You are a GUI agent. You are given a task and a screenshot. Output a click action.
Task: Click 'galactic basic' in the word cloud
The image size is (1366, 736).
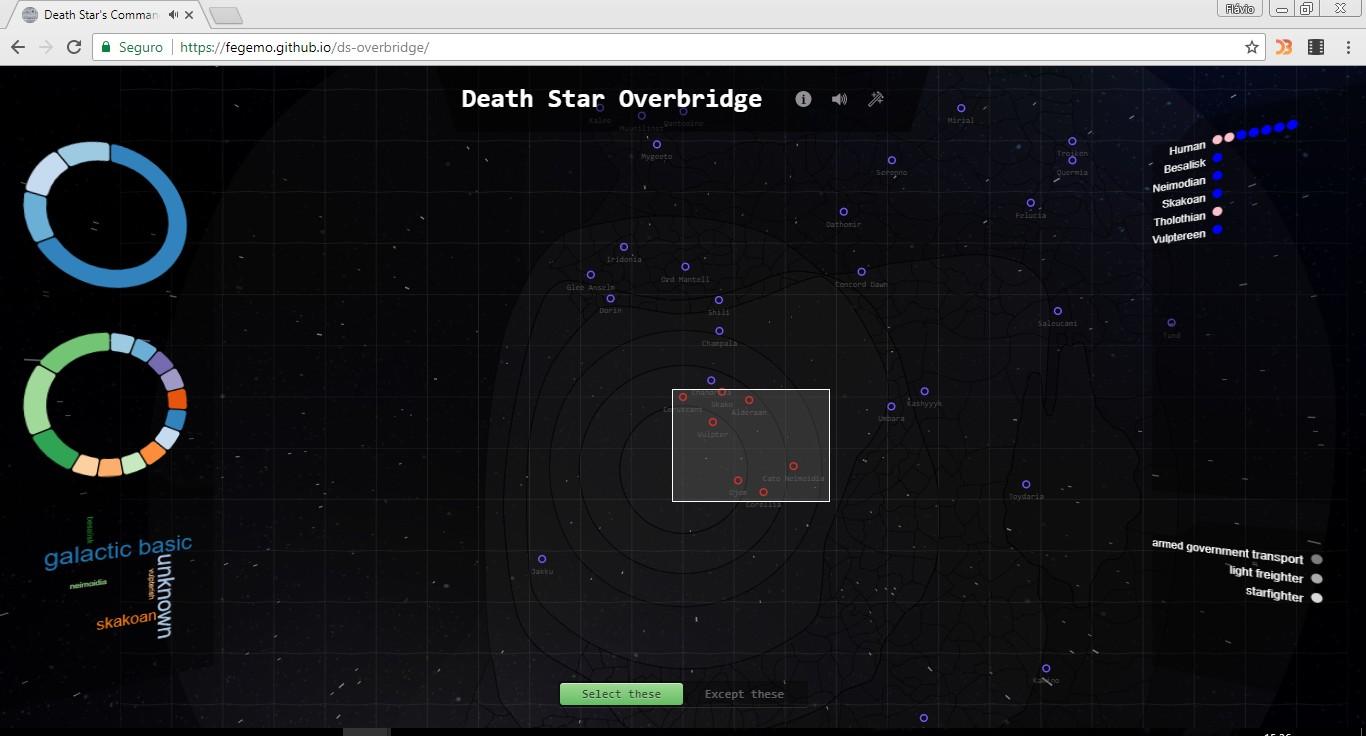coord(117,551)
